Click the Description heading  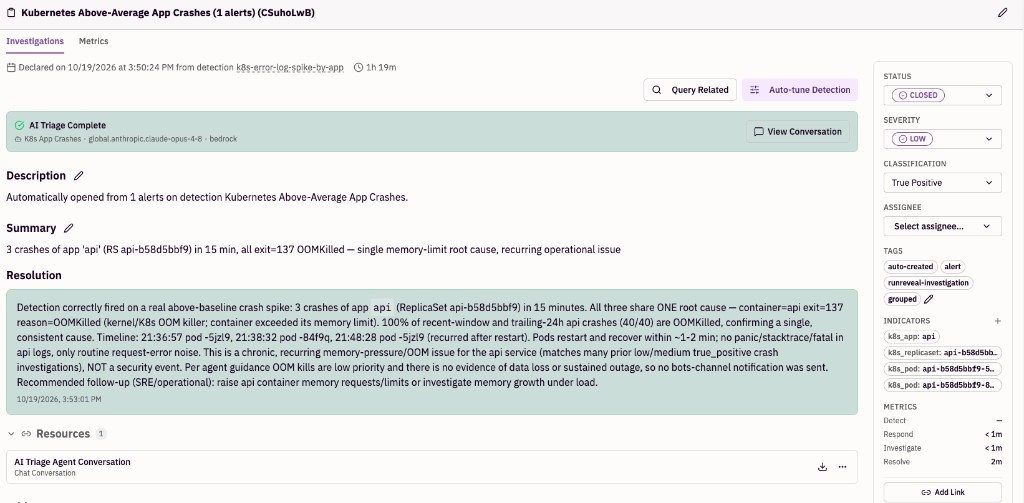[x=36, y=176]
